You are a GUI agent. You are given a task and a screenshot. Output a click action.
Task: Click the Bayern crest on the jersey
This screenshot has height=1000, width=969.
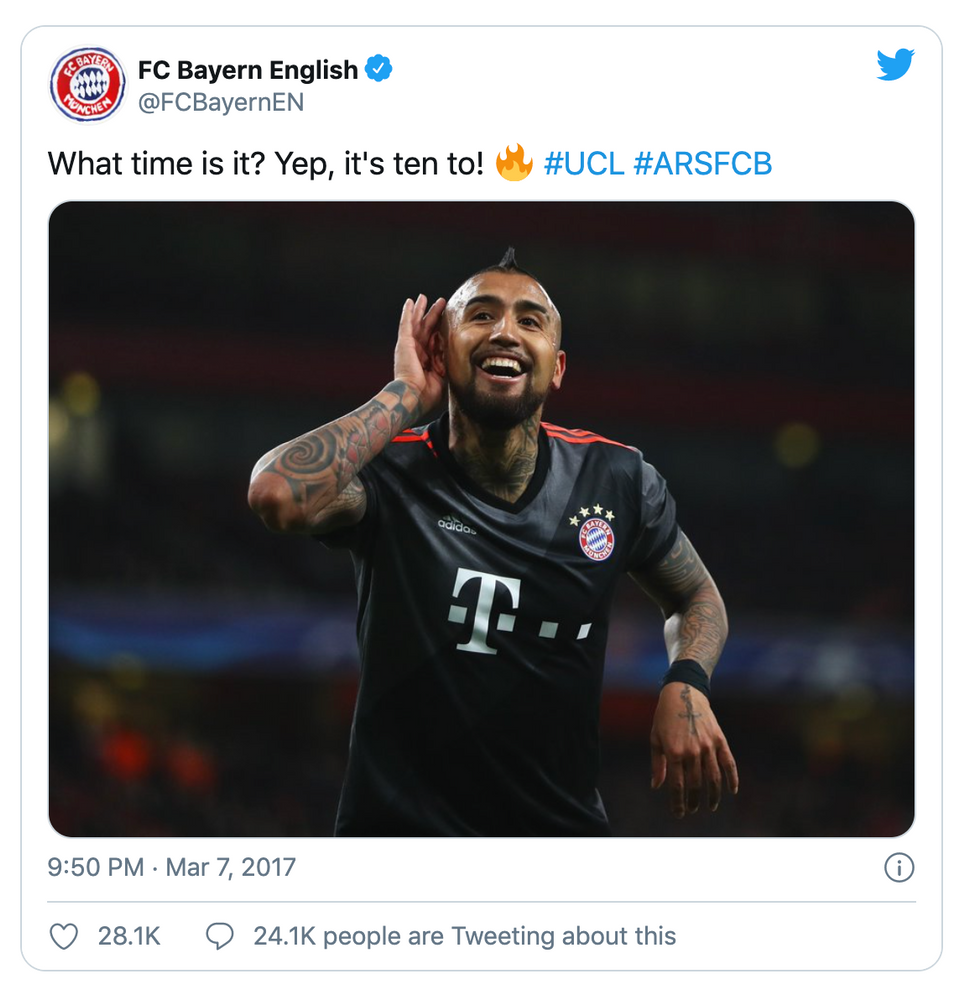(x=597, y=537)
